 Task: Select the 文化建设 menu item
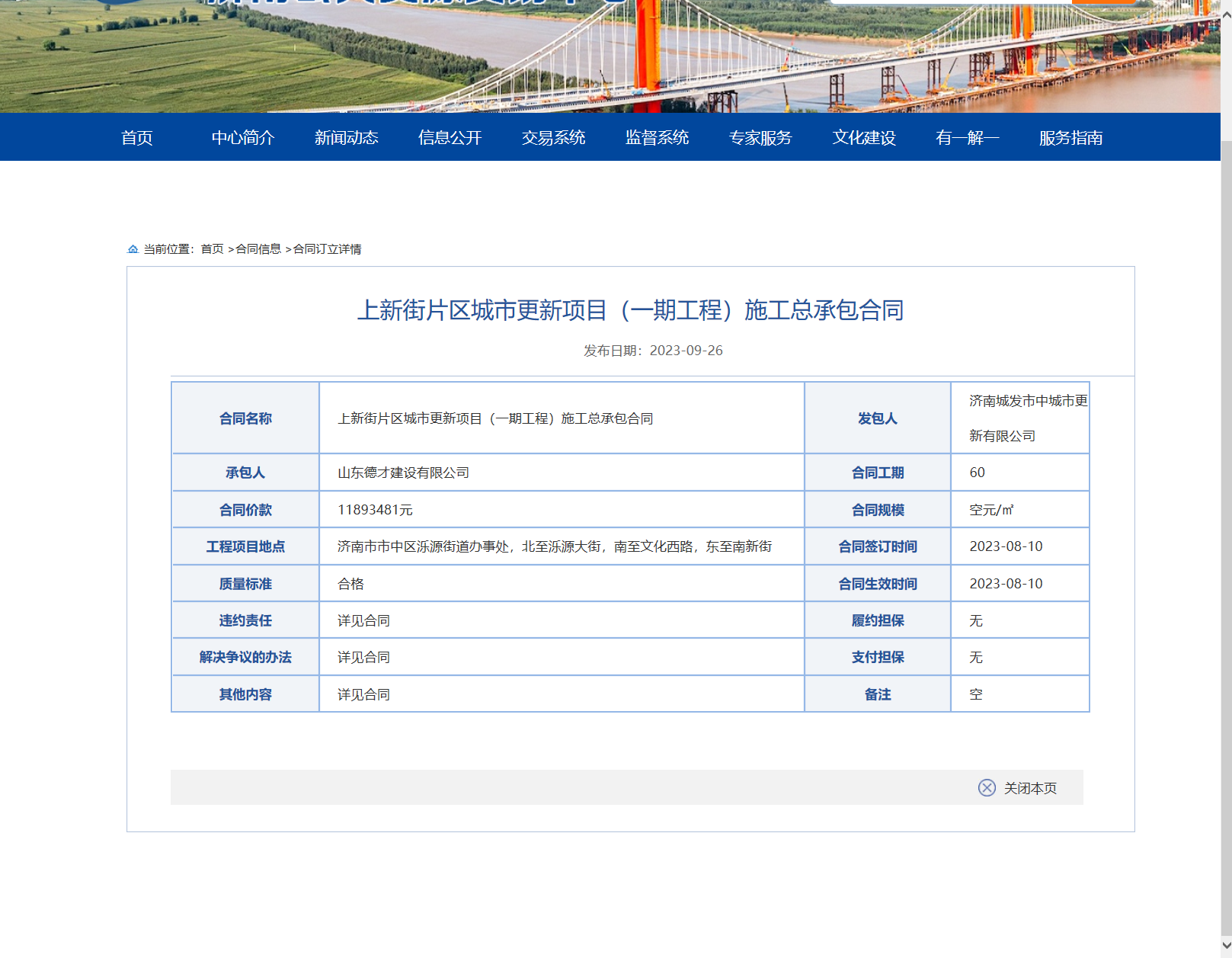click(864, 138)
